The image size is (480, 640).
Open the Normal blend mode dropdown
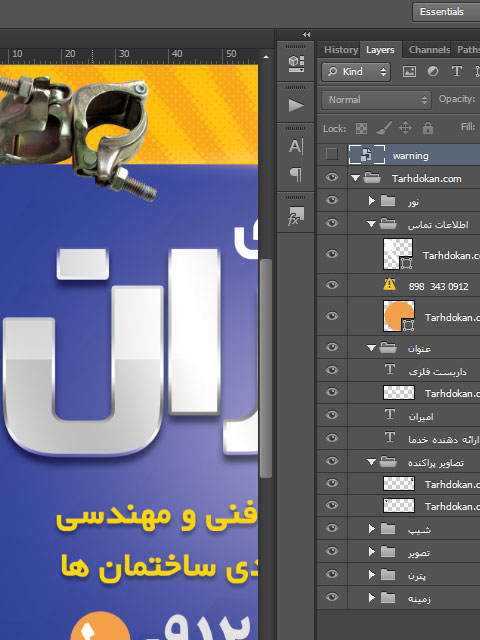(x=376, y=100)
